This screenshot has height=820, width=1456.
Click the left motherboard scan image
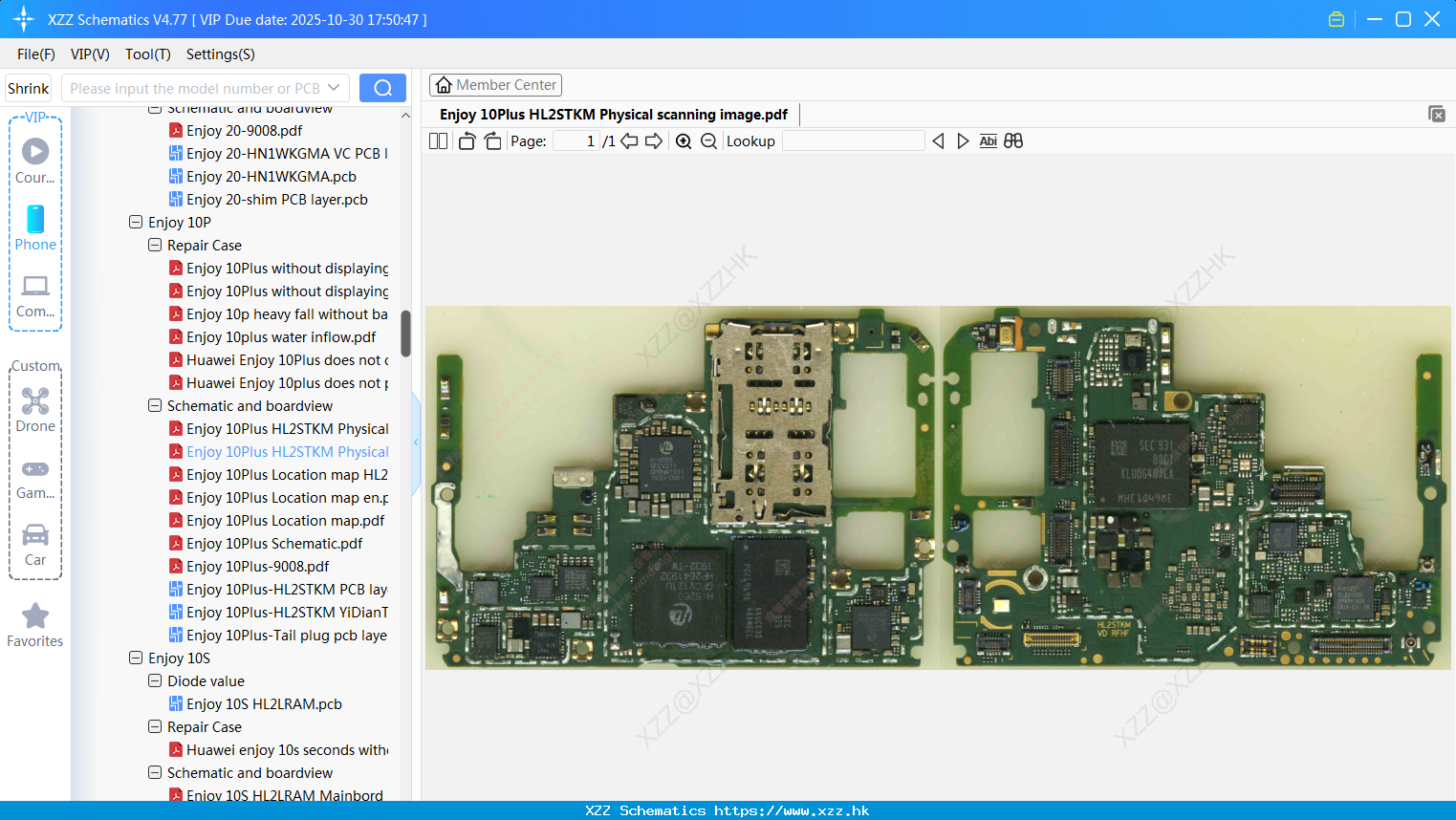683,487
